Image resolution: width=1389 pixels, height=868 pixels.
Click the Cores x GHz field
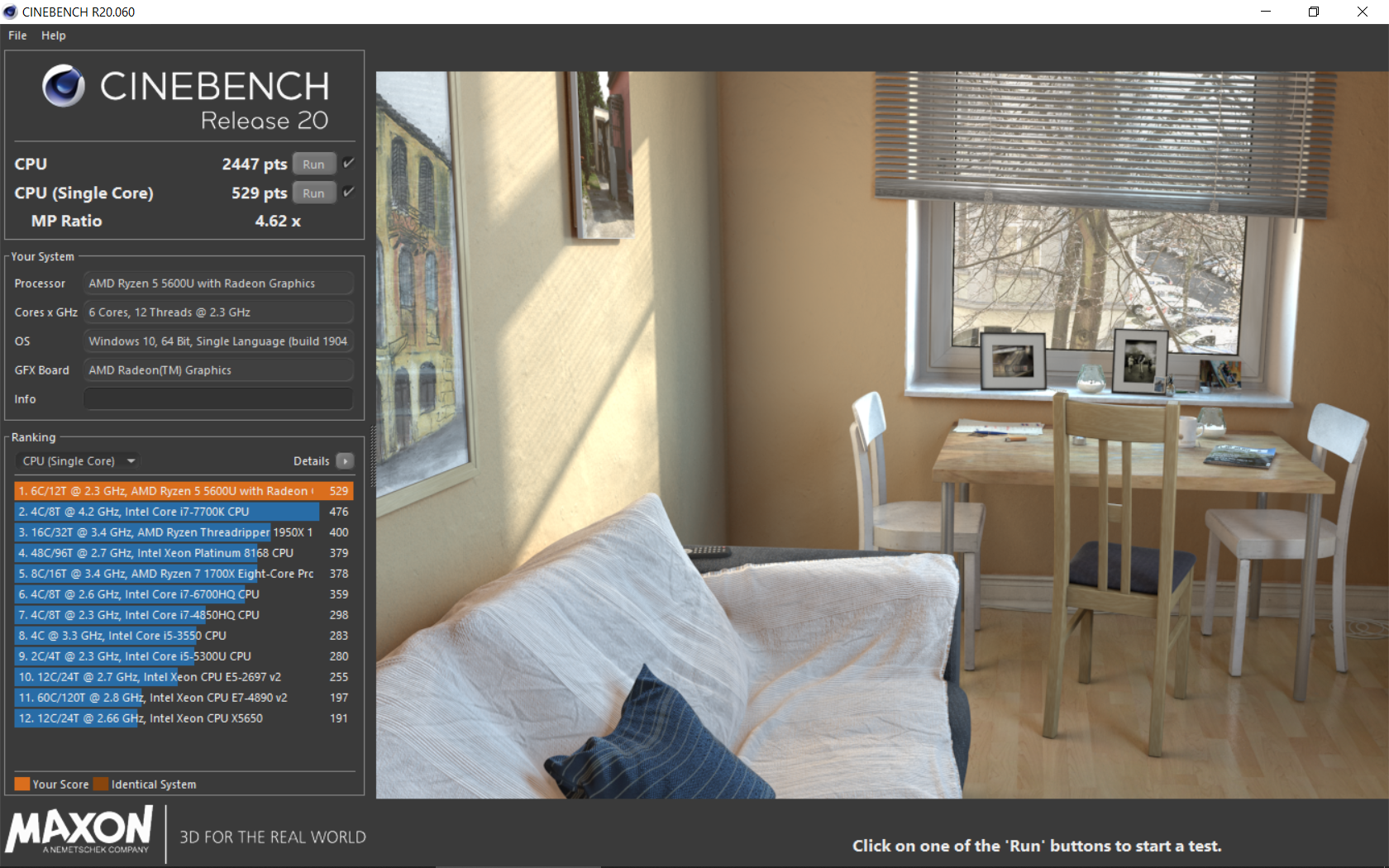[x=218, y=312]
